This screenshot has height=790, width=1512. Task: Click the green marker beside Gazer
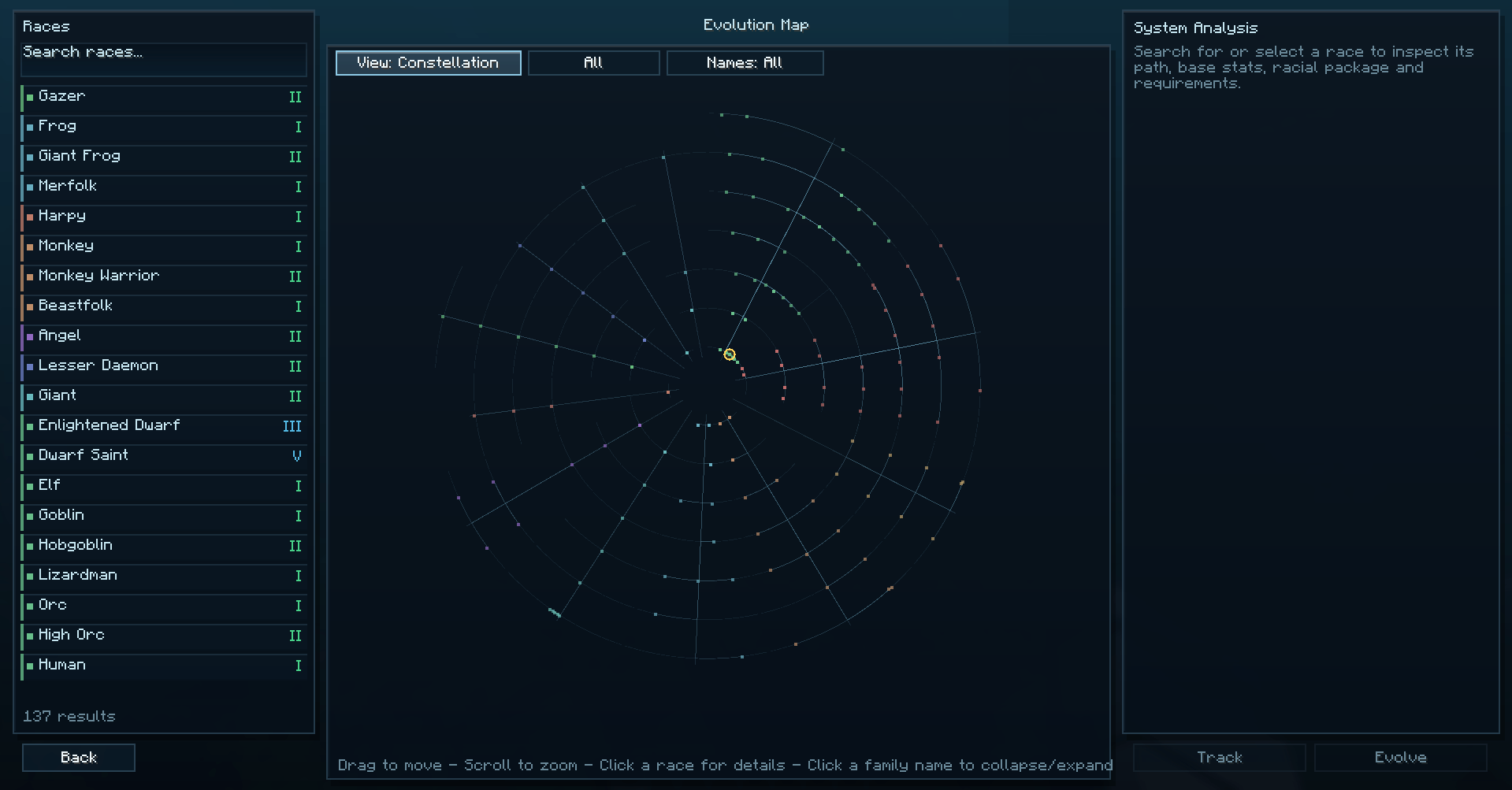click(x=30, y=98)
